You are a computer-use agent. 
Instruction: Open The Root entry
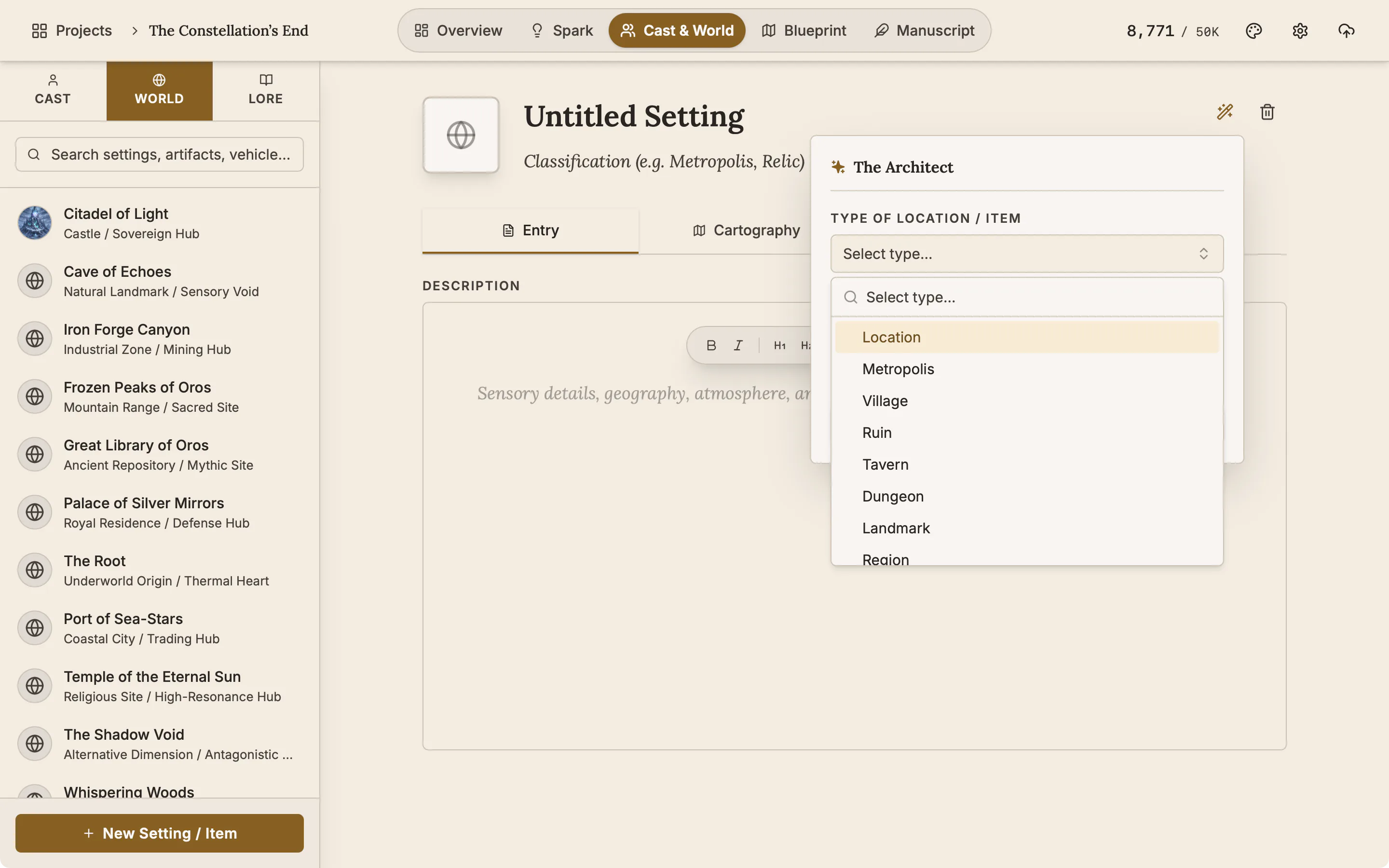[160, 570]
